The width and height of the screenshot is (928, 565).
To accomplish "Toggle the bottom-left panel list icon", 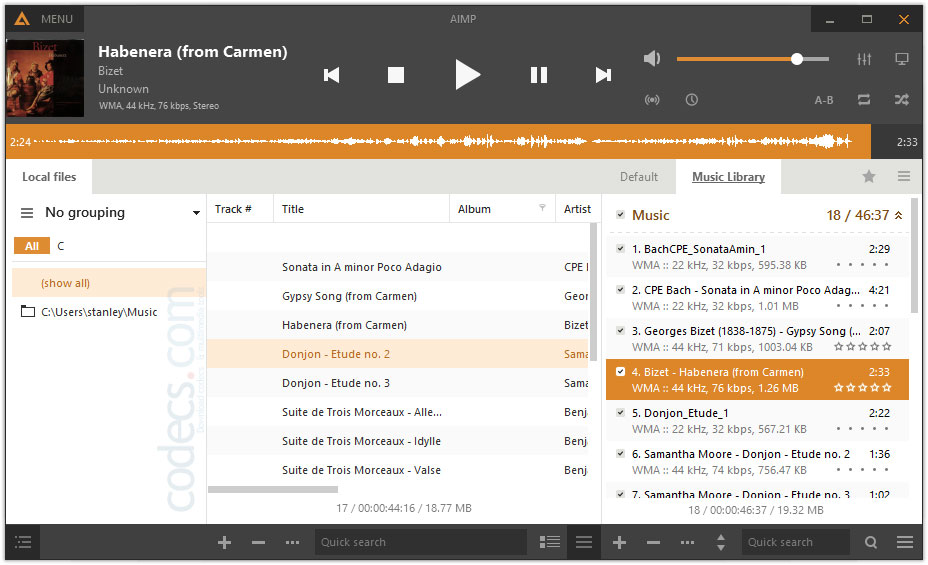I will point(23,542).
